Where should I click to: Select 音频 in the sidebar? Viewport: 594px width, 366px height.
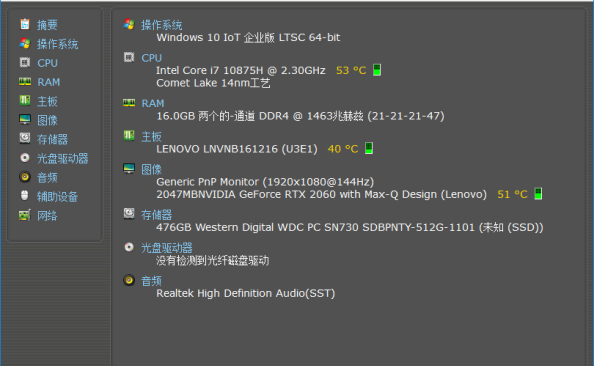(x=47, y=177)
